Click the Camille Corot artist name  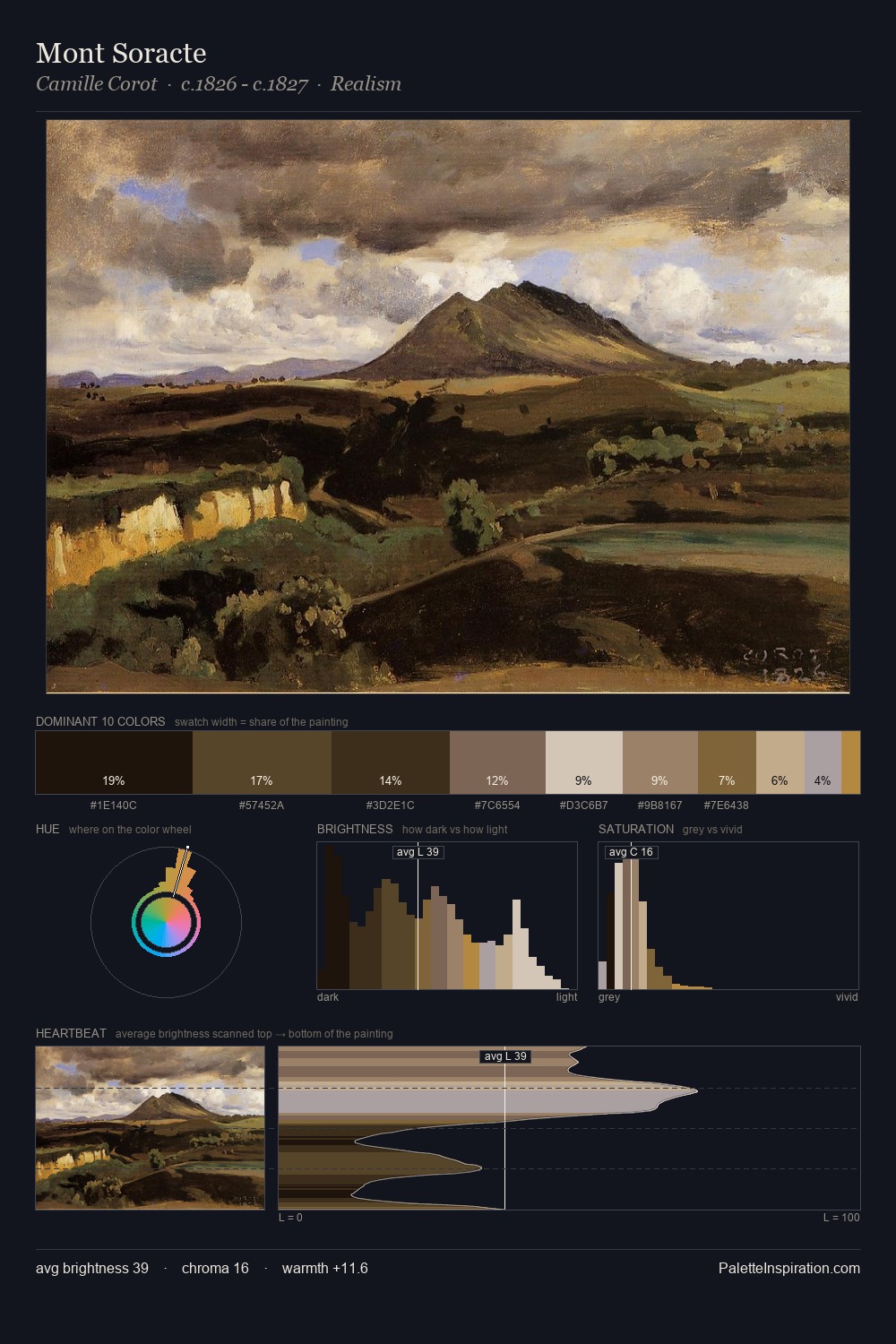tap(97, 84)
